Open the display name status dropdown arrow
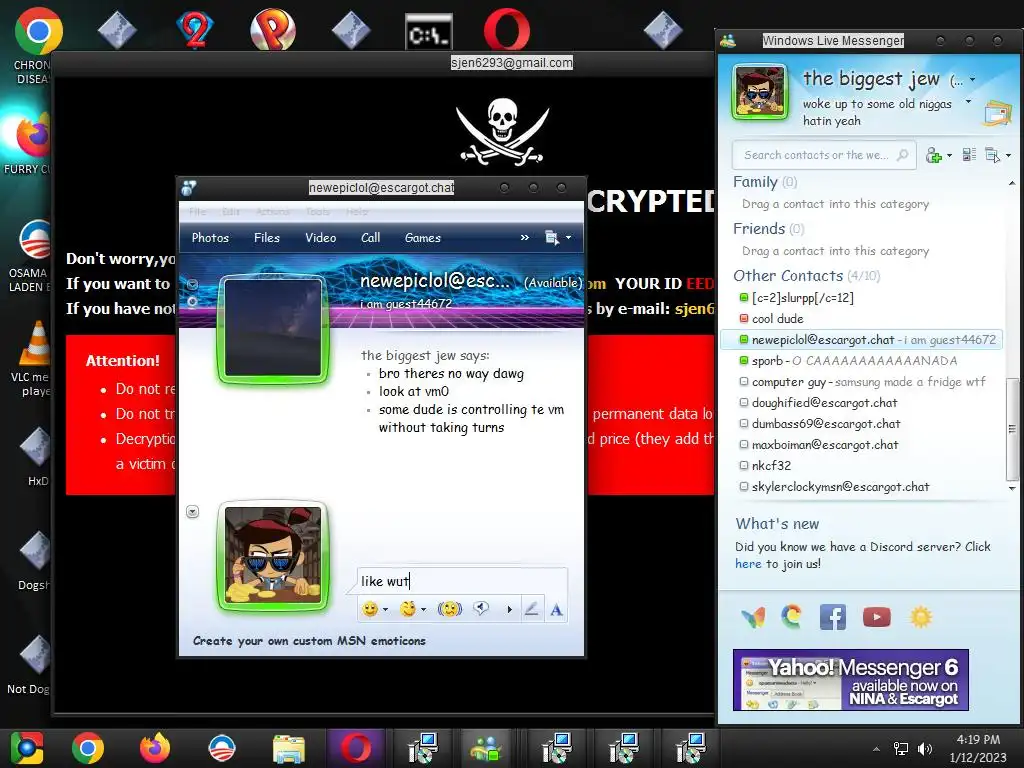Viewport: 1024px width, 768px height. point(972,80)
